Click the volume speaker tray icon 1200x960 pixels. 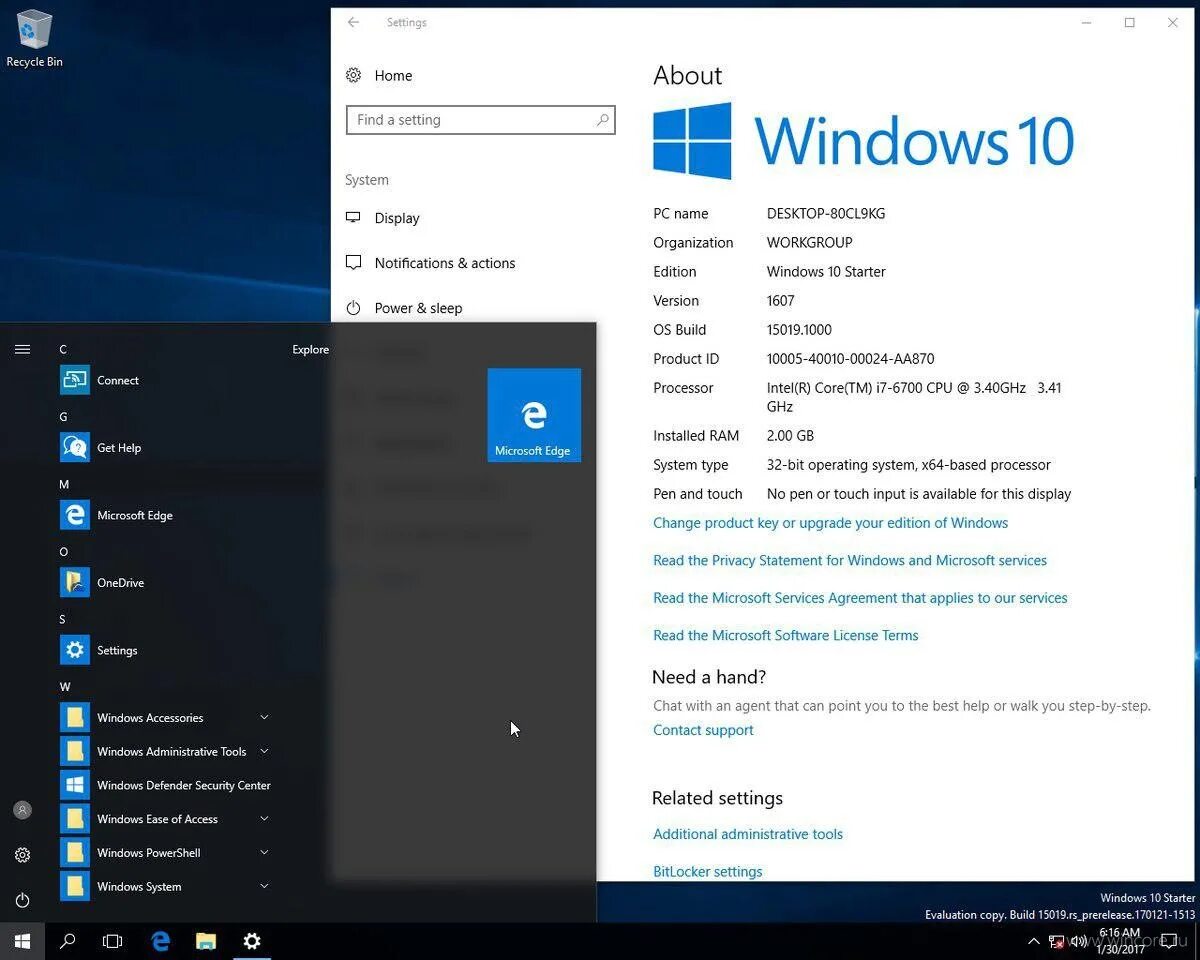[x=1079, y=941]
